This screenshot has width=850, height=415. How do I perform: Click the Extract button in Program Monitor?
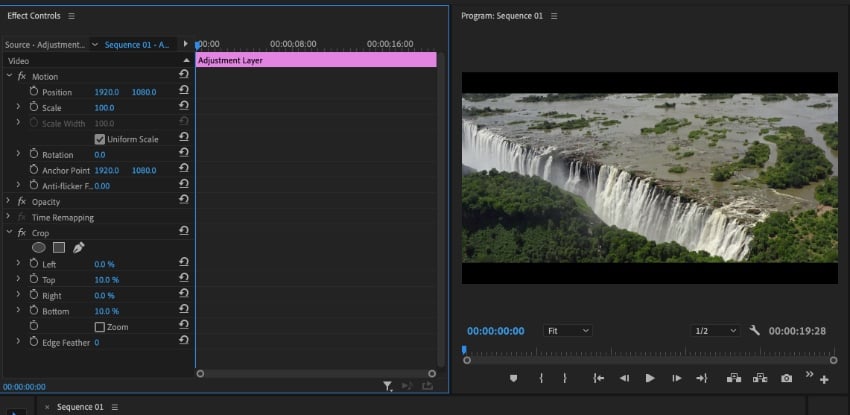point(760,378)
